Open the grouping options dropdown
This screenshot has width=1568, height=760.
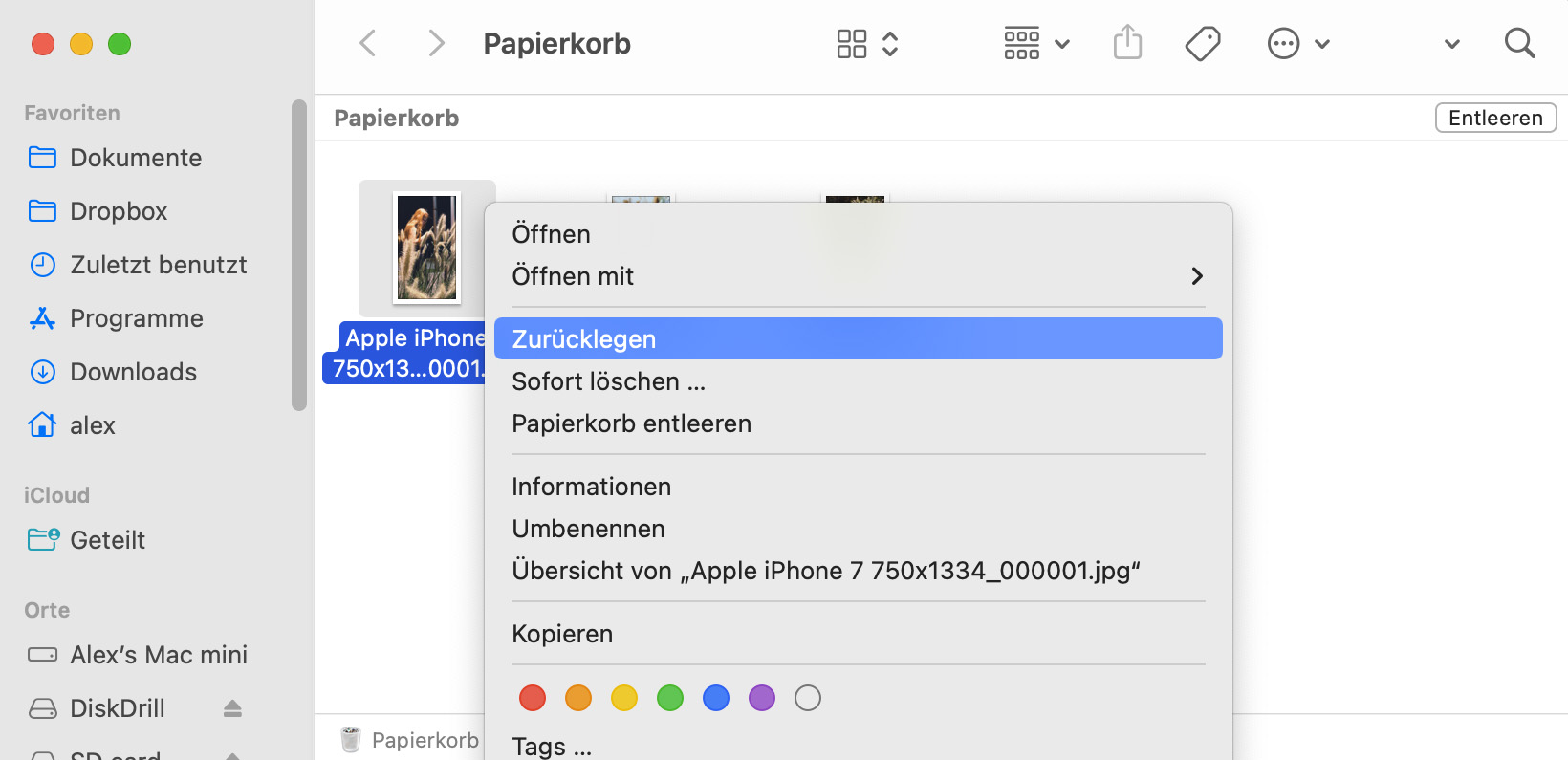tap(1036, 43)
